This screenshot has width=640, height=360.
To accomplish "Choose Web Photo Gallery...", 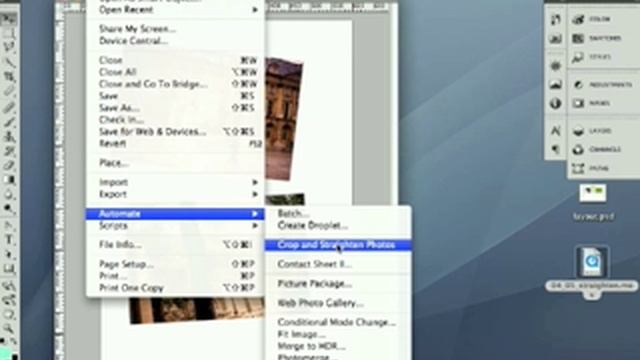I will pos(338,303).
